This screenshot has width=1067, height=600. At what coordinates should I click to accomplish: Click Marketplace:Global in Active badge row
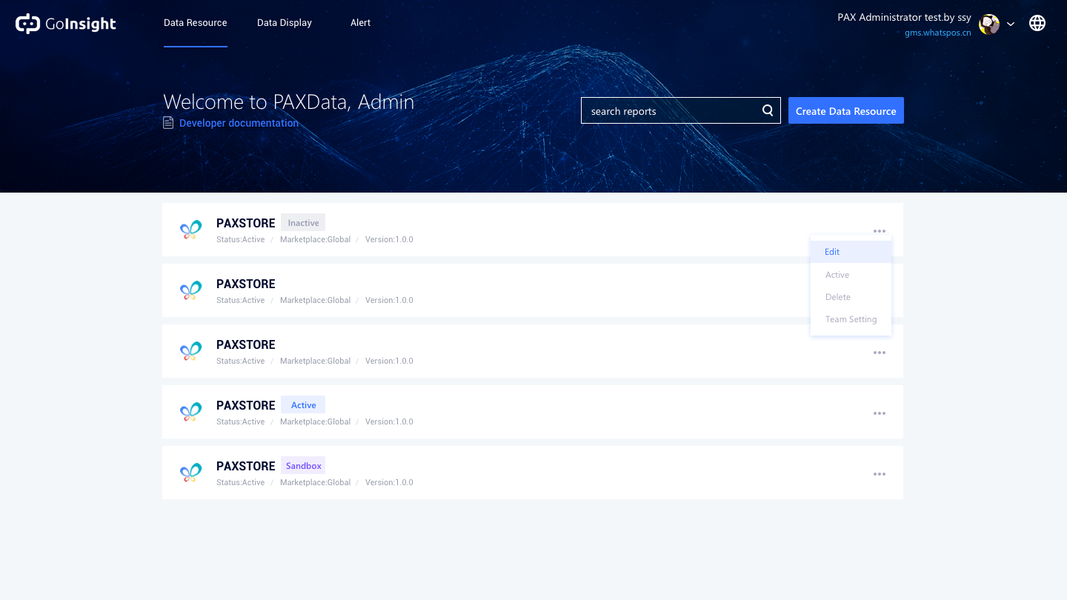(x=315, y=422)
